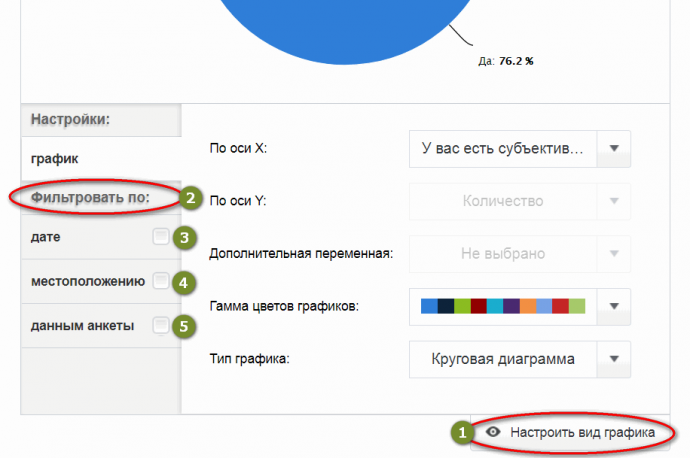Click the Гамма цветов графиков: label
Viewport: 690px width, 458px height.
click(x=284, y=306)
